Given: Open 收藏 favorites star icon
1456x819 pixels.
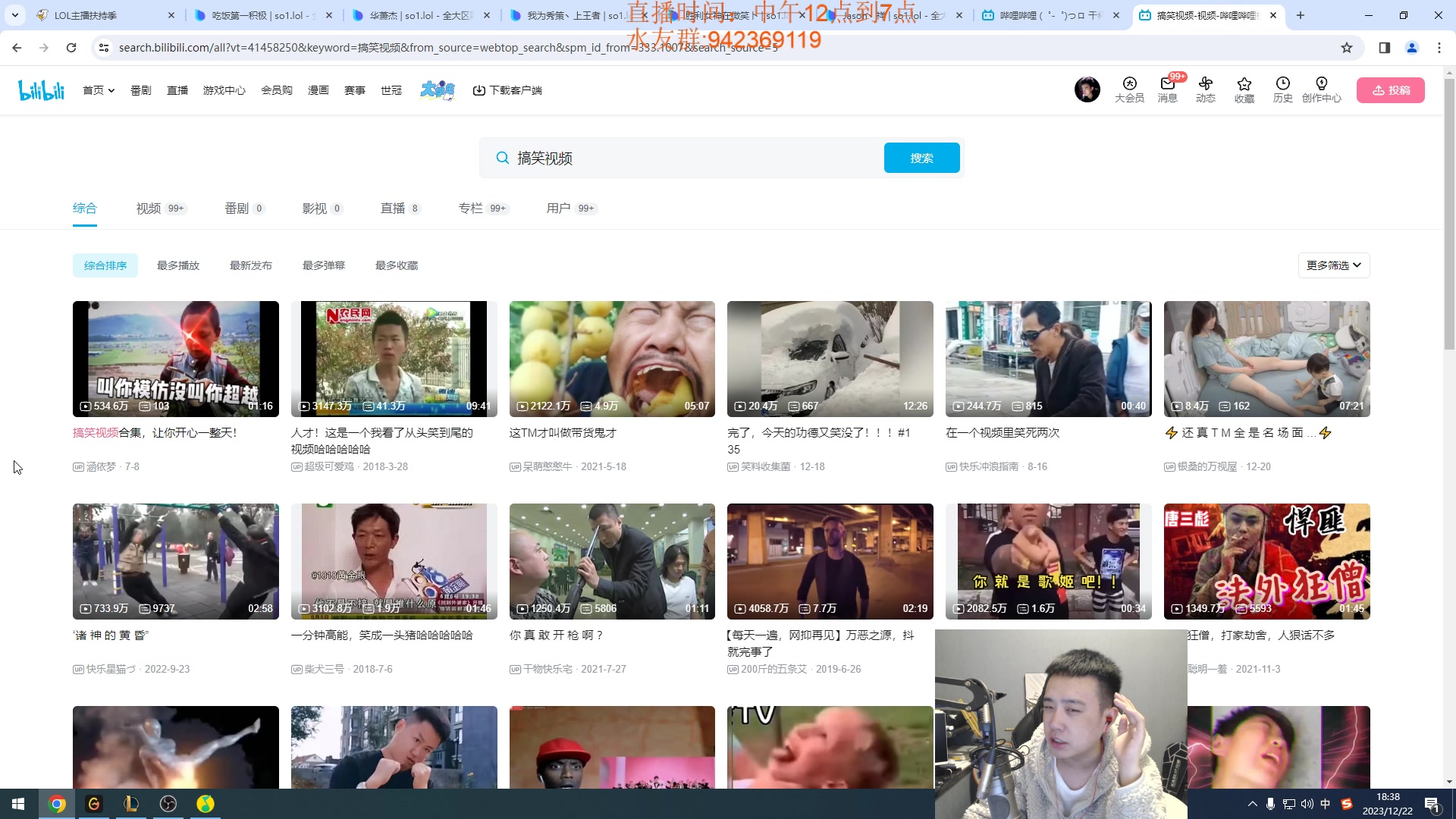Looking at the screenshot, I should point(1244,89).
